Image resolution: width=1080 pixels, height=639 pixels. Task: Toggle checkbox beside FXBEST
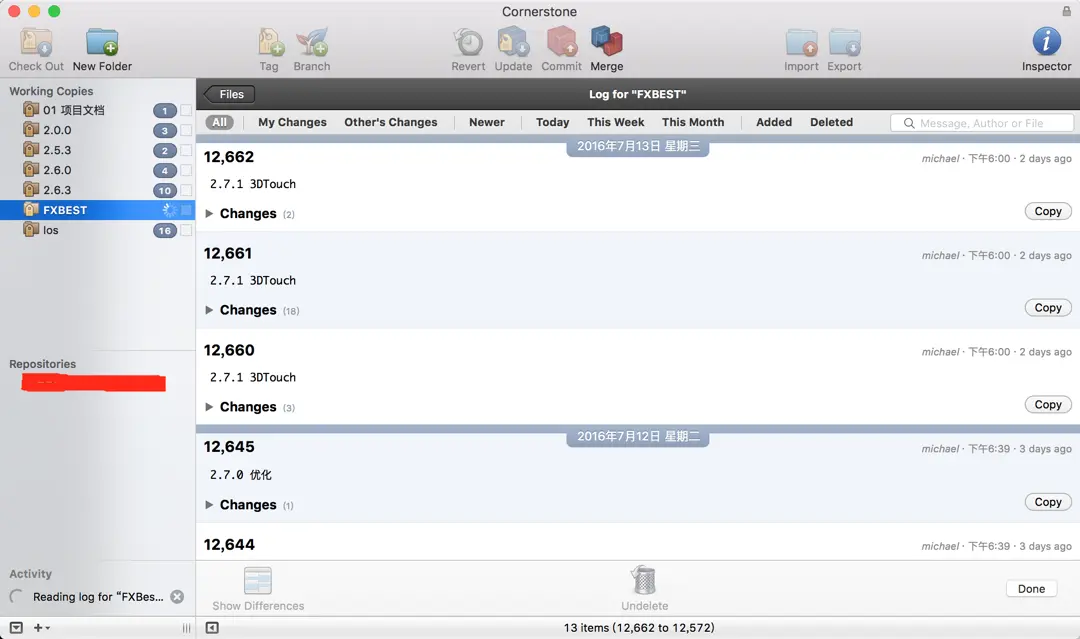tap(186, 210)
